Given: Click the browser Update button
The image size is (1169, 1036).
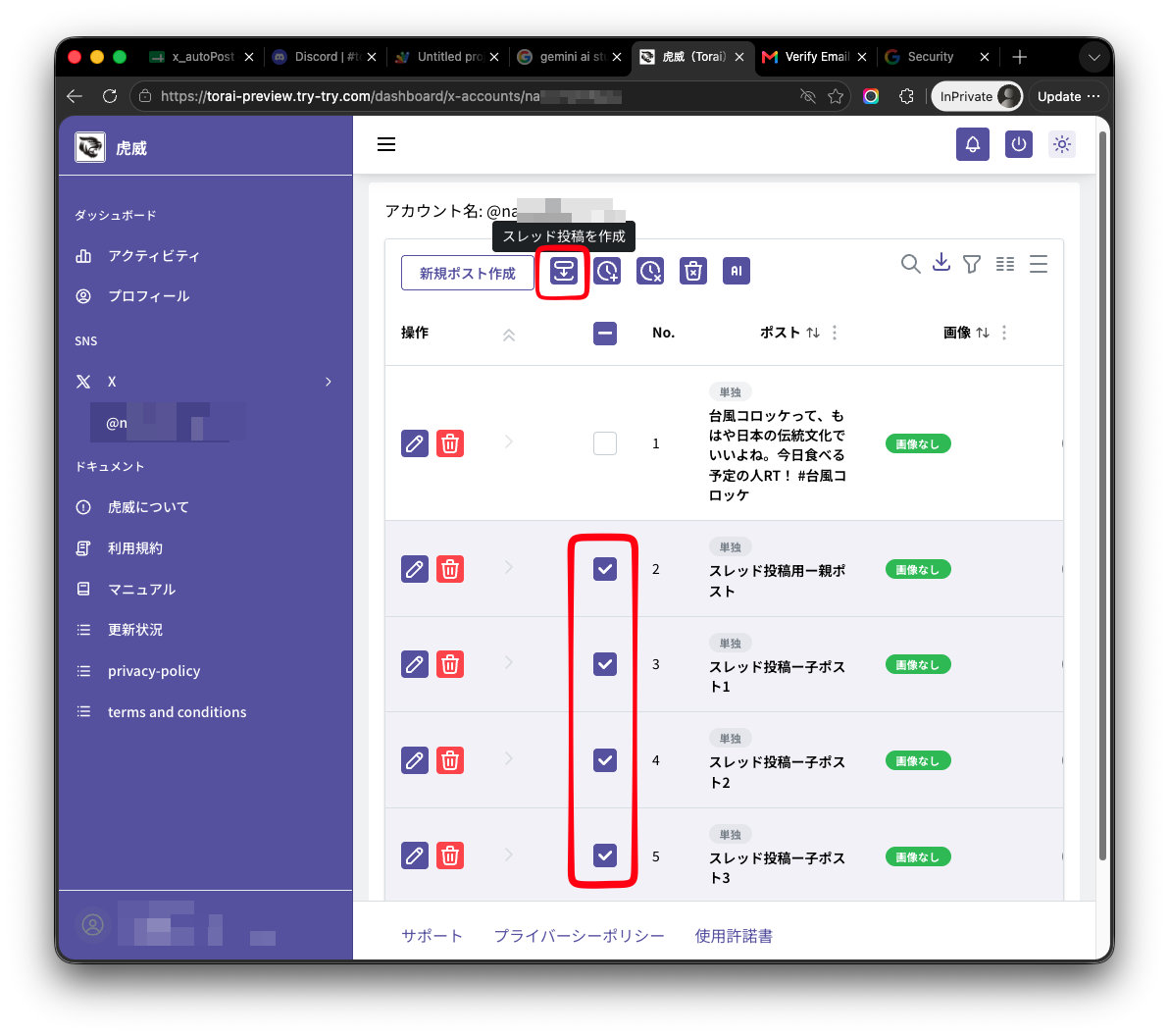Looking at the screenshot, I should tap(1068, 96).
